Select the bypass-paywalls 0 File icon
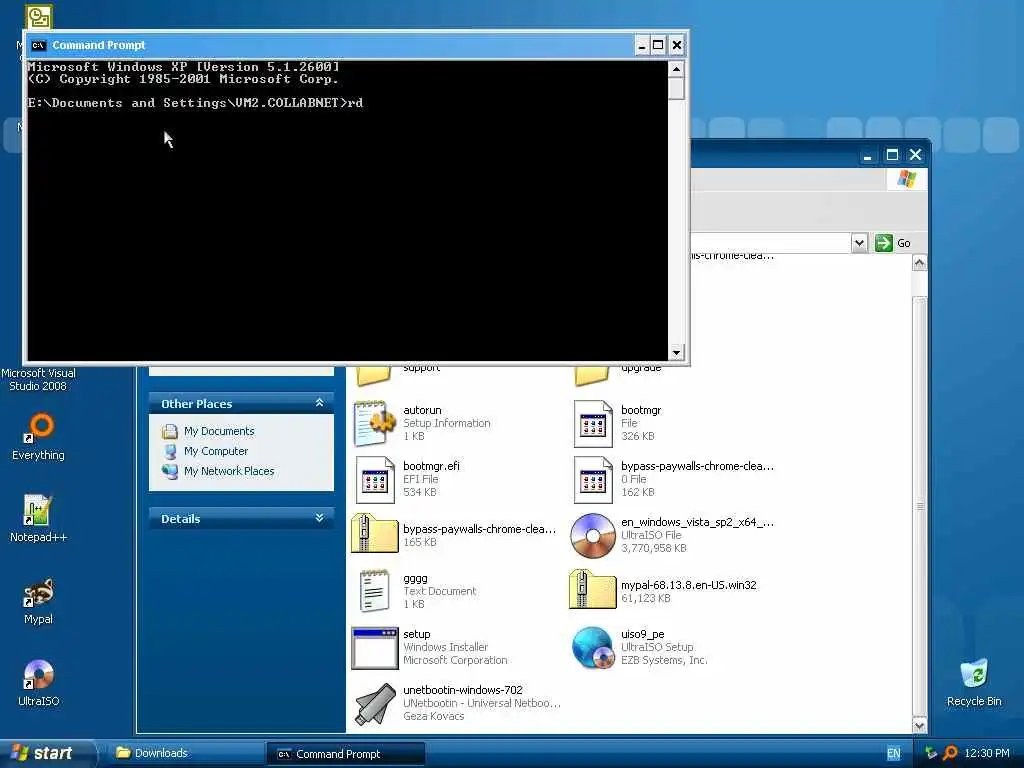1024x768 pixels. 593,479
